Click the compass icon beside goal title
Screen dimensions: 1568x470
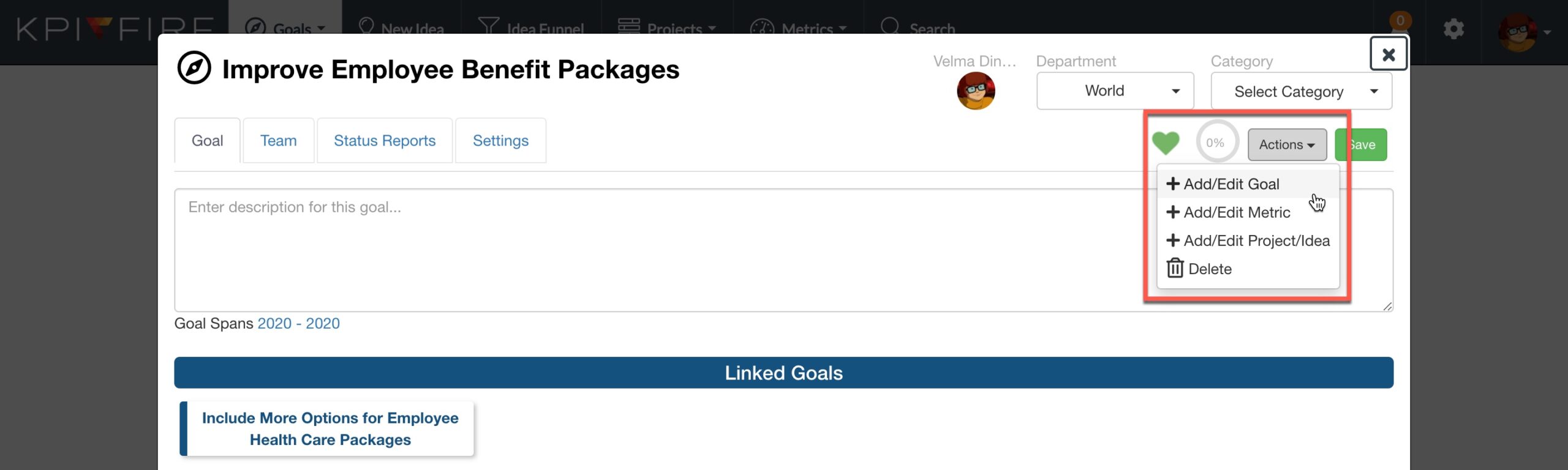pos(194,68)
